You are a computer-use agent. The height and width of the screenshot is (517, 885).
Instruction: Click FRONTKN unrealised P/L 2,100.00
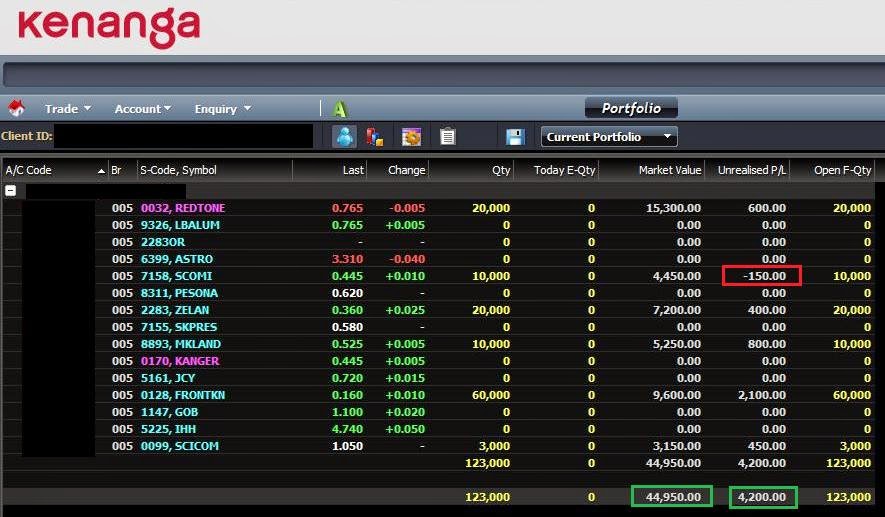pos(761,395)
